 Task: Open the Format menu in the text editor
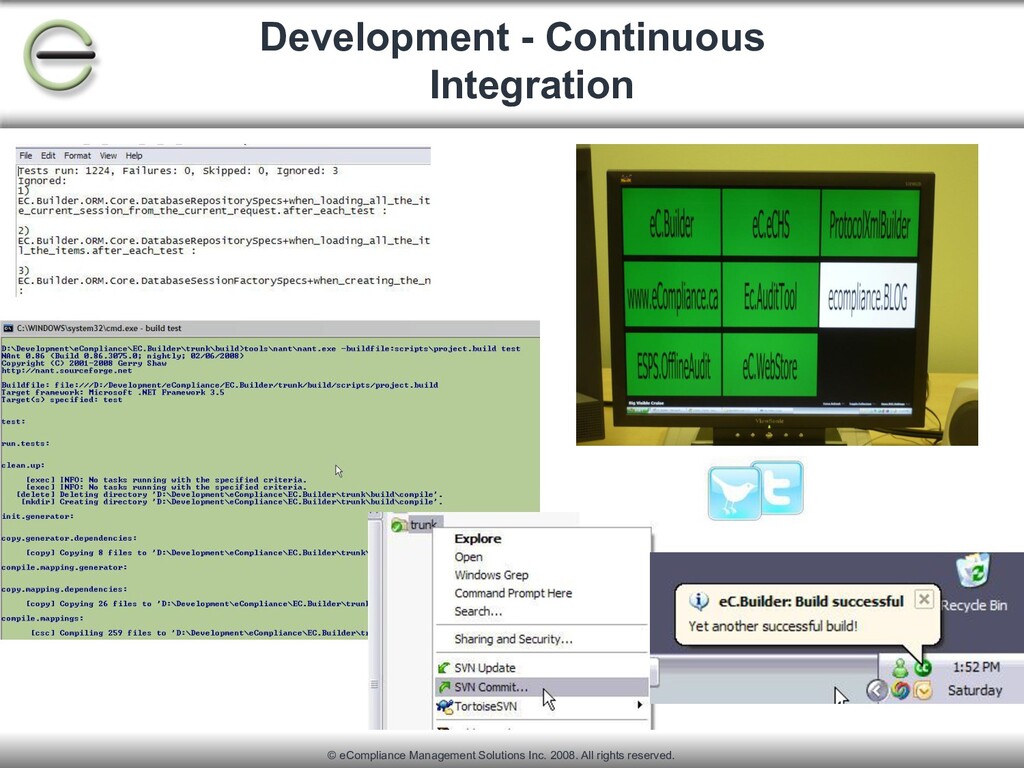click(77, 155)
